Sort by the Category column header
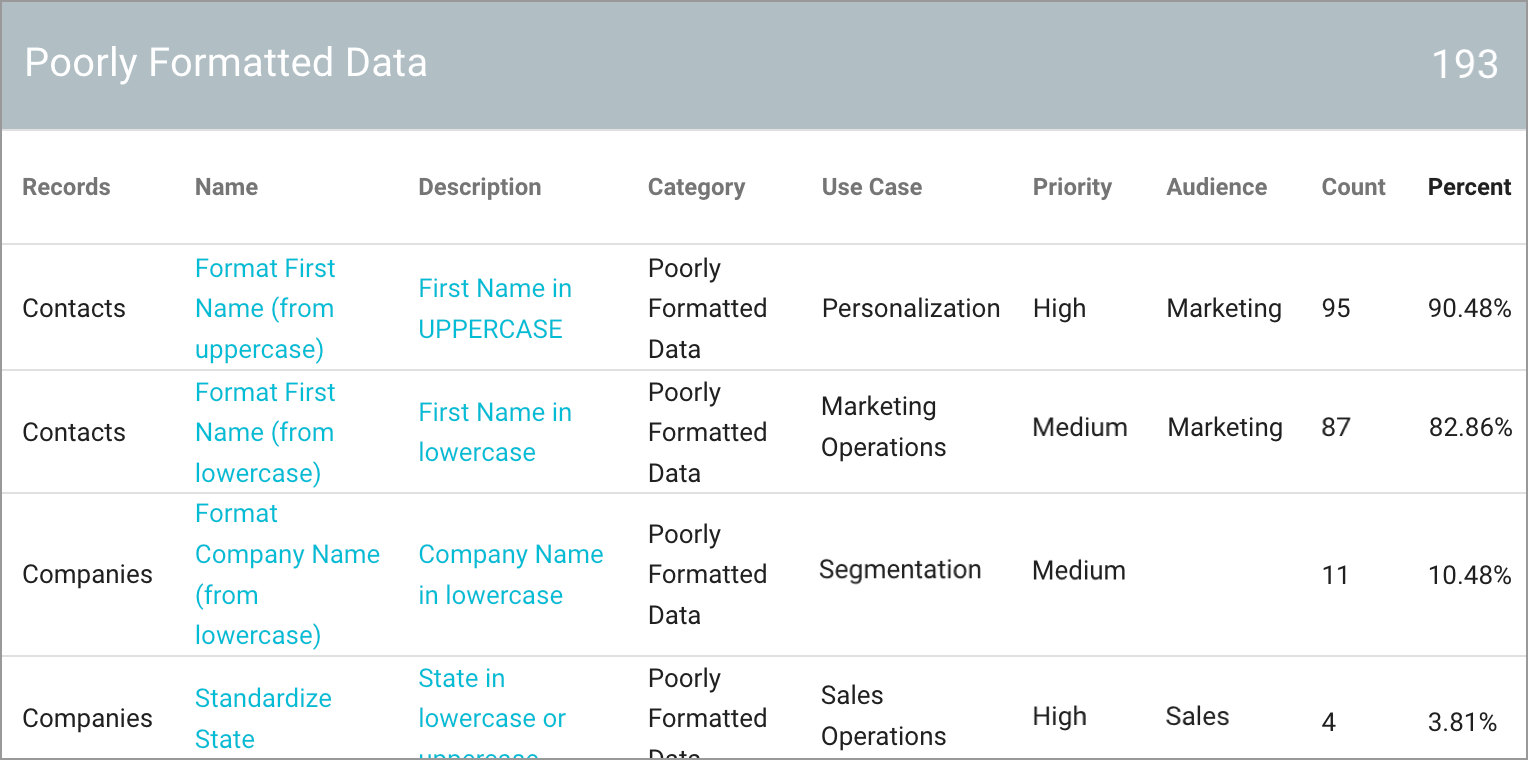 pos(696,187)
